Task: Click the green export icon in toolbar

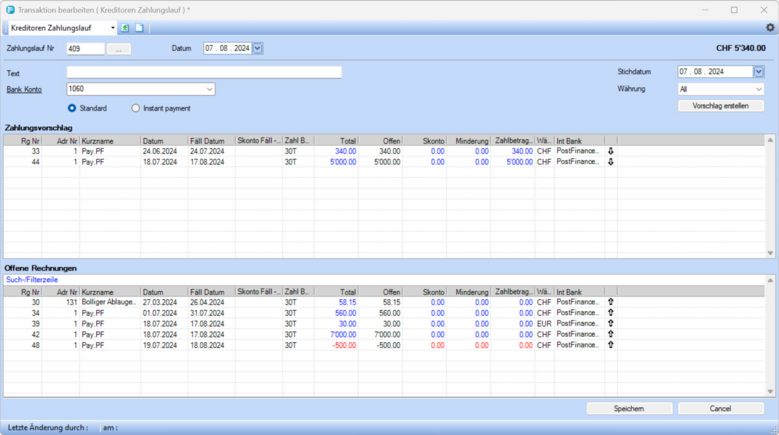Action: click(x=126, y=28)
